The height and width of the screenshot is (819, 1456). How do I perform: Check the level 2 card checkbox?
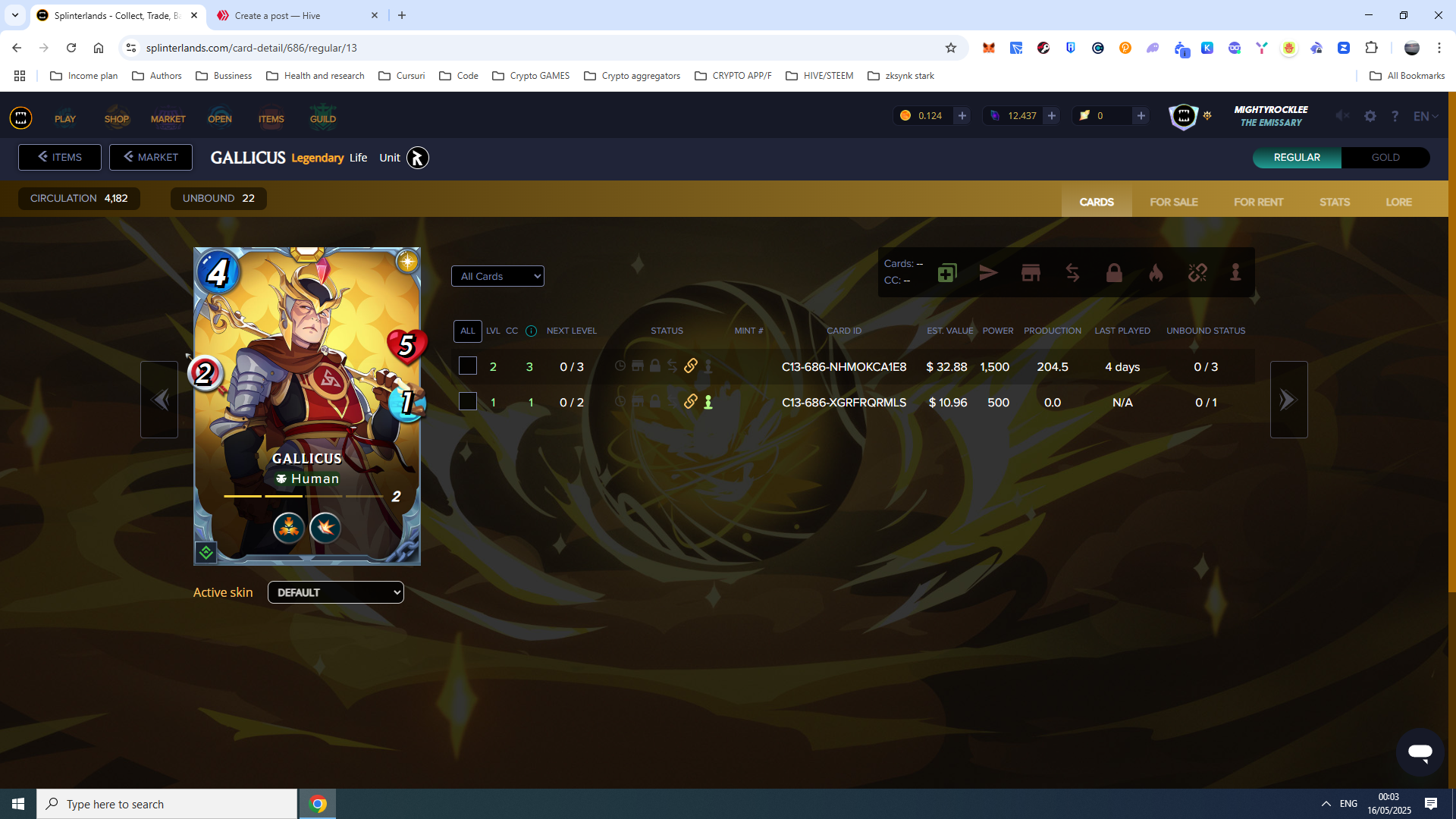pos(468,366)
